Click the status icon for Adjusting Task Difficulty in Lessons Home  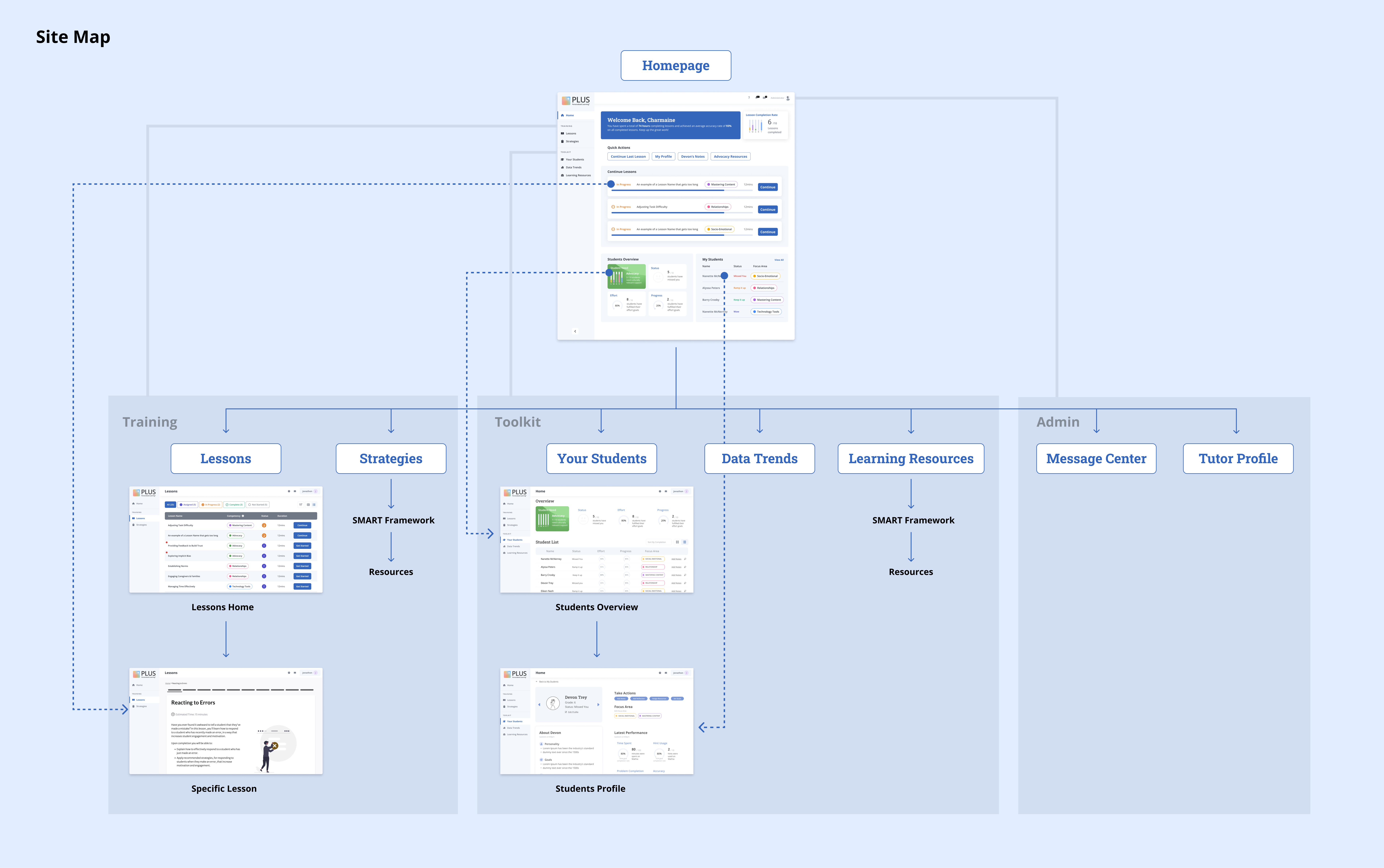[x=264, y=525]
